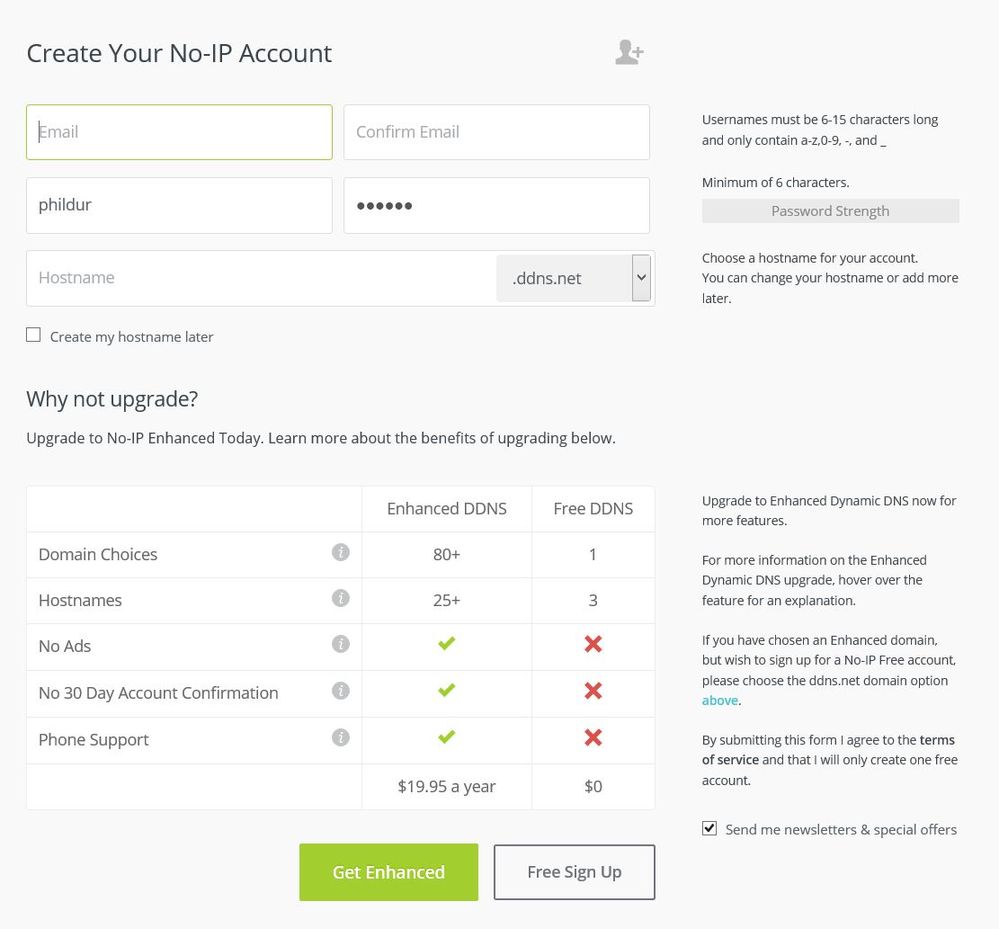
Task: Click green checkmark in No Ads row
Action: click(447, 644)
